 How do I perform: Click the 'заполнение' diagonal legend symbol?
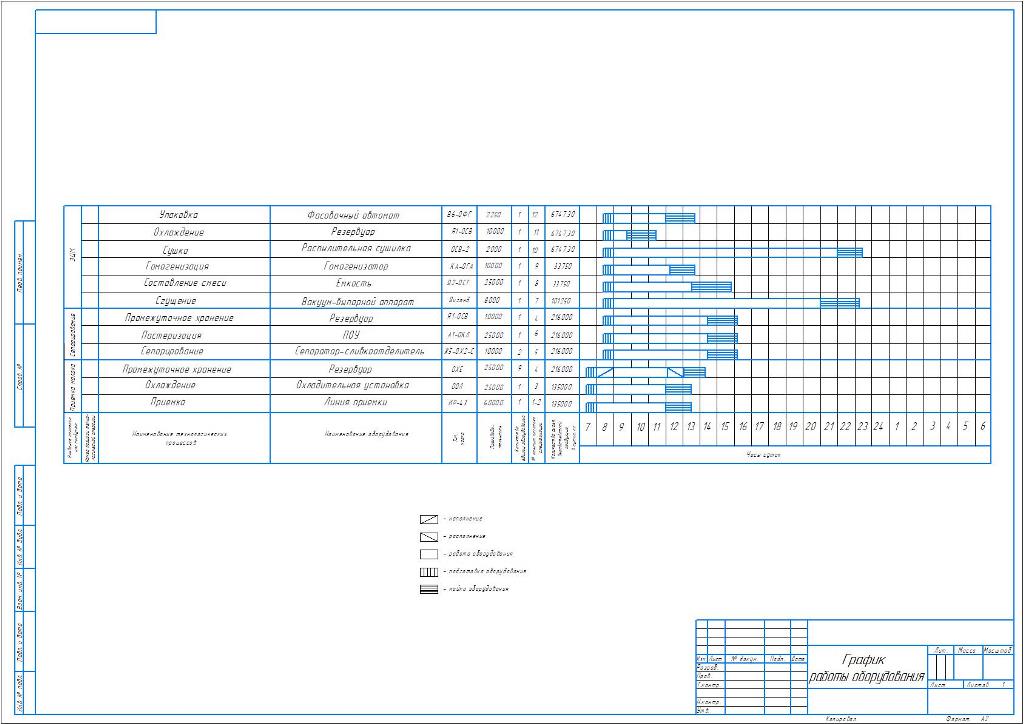[x=428, y=520]
